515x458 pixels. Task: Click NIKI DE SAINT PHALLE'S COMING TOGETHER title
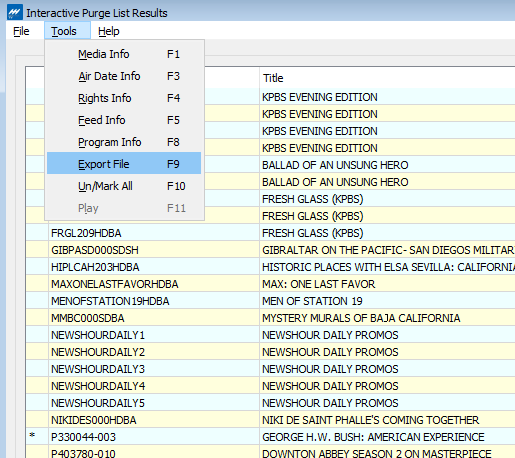coord(370,420)
